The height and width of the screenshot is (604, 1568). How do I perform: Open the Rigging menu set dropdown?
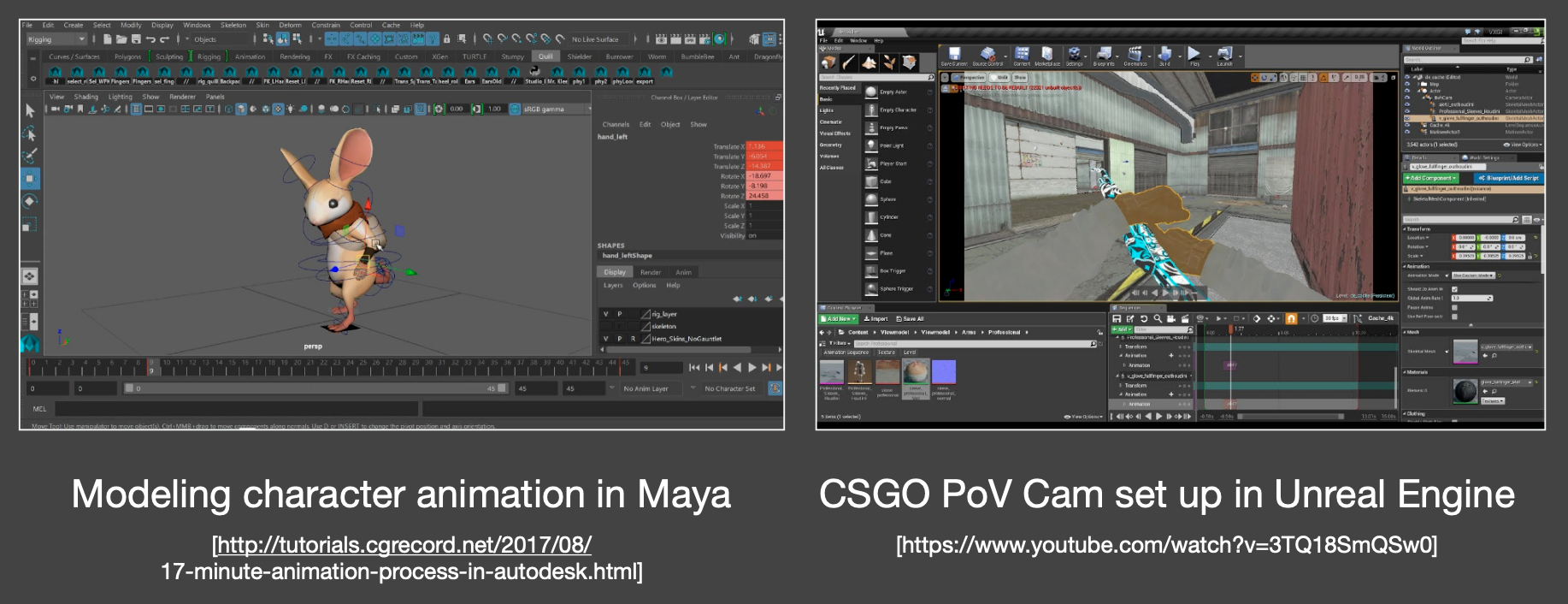click(x=56, y=39)
